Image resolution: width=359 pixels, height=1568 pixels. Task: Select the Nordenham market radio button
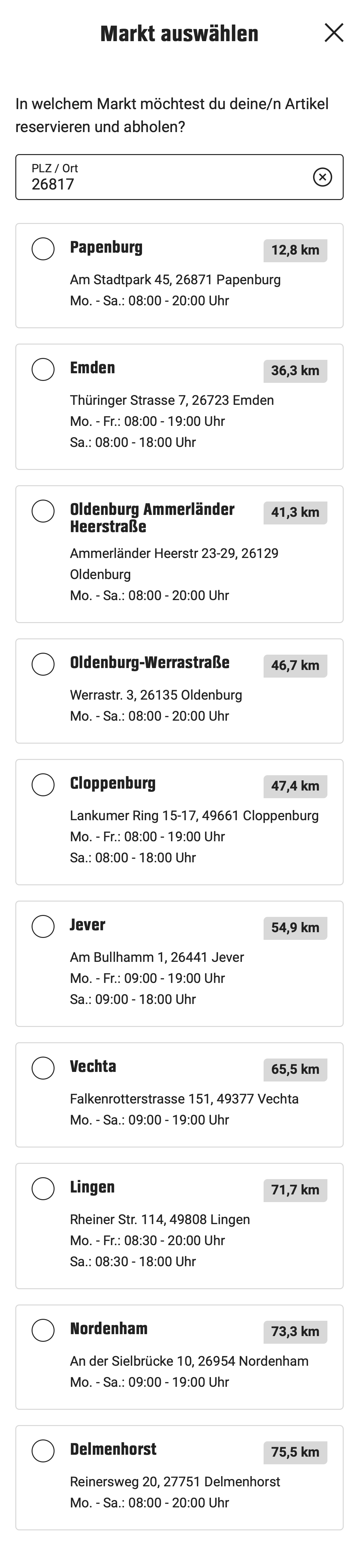pyautogui.click(x=43, y=1330)
